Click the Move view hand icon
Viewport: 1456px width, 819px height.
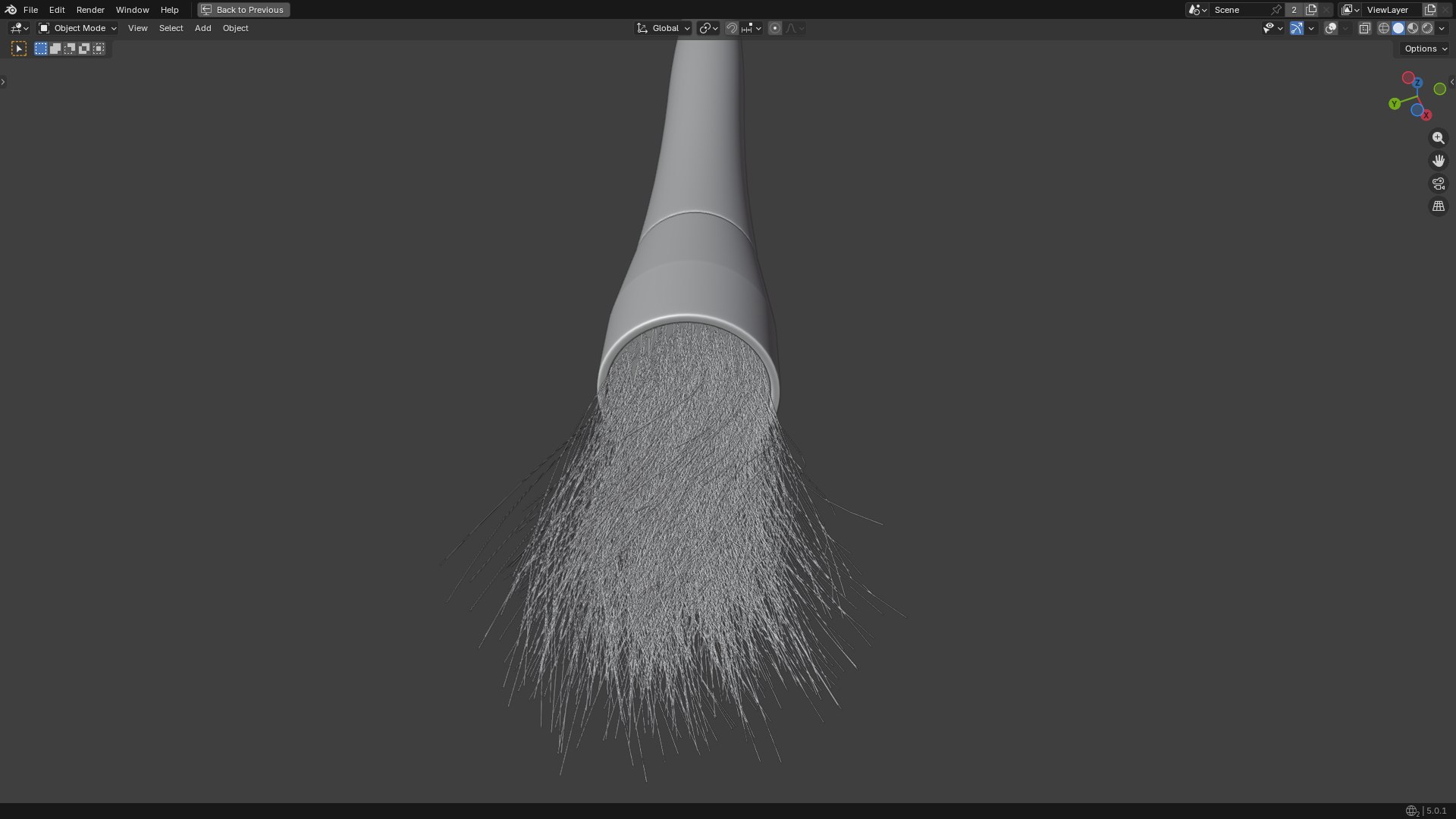click(x=1439, y=161)
